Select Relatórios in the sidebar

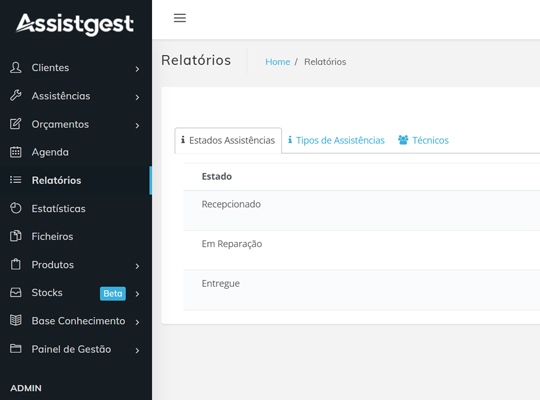(x=76, y=180)
